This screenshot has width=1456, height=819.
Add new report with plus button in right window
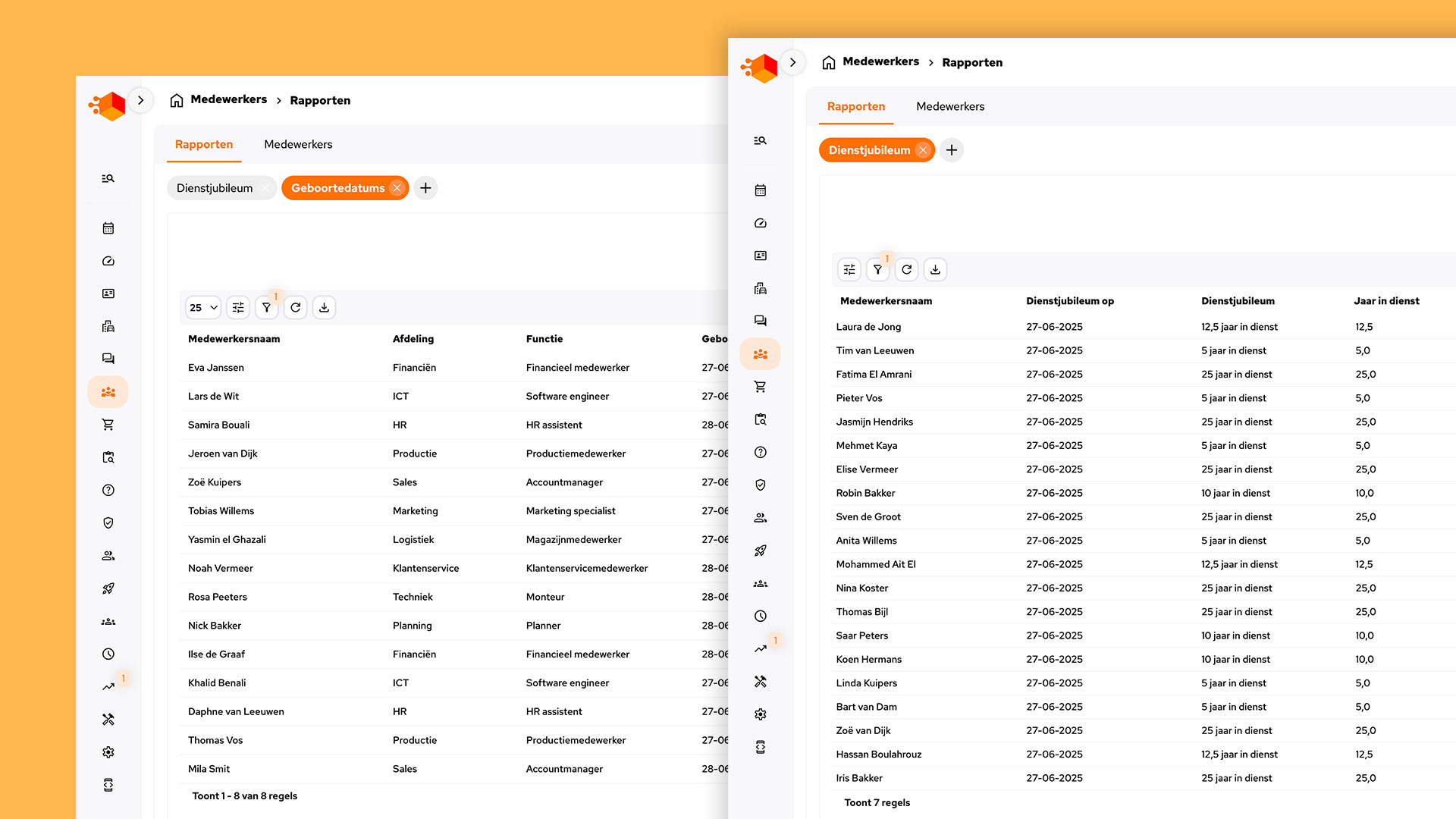(x=952, y=150)
